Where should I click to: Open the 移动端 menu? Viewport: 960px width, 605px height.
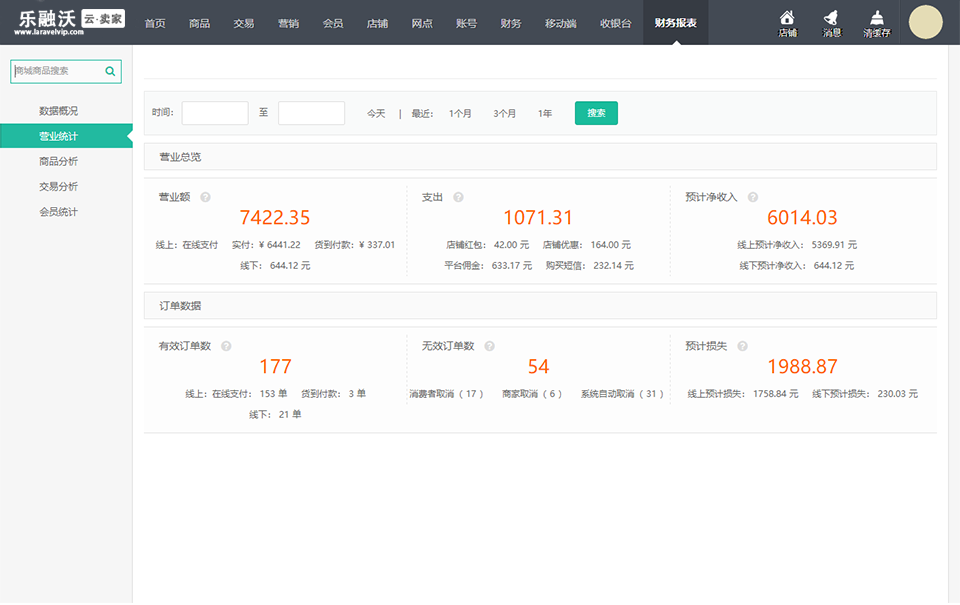click(x=561, y=23)
